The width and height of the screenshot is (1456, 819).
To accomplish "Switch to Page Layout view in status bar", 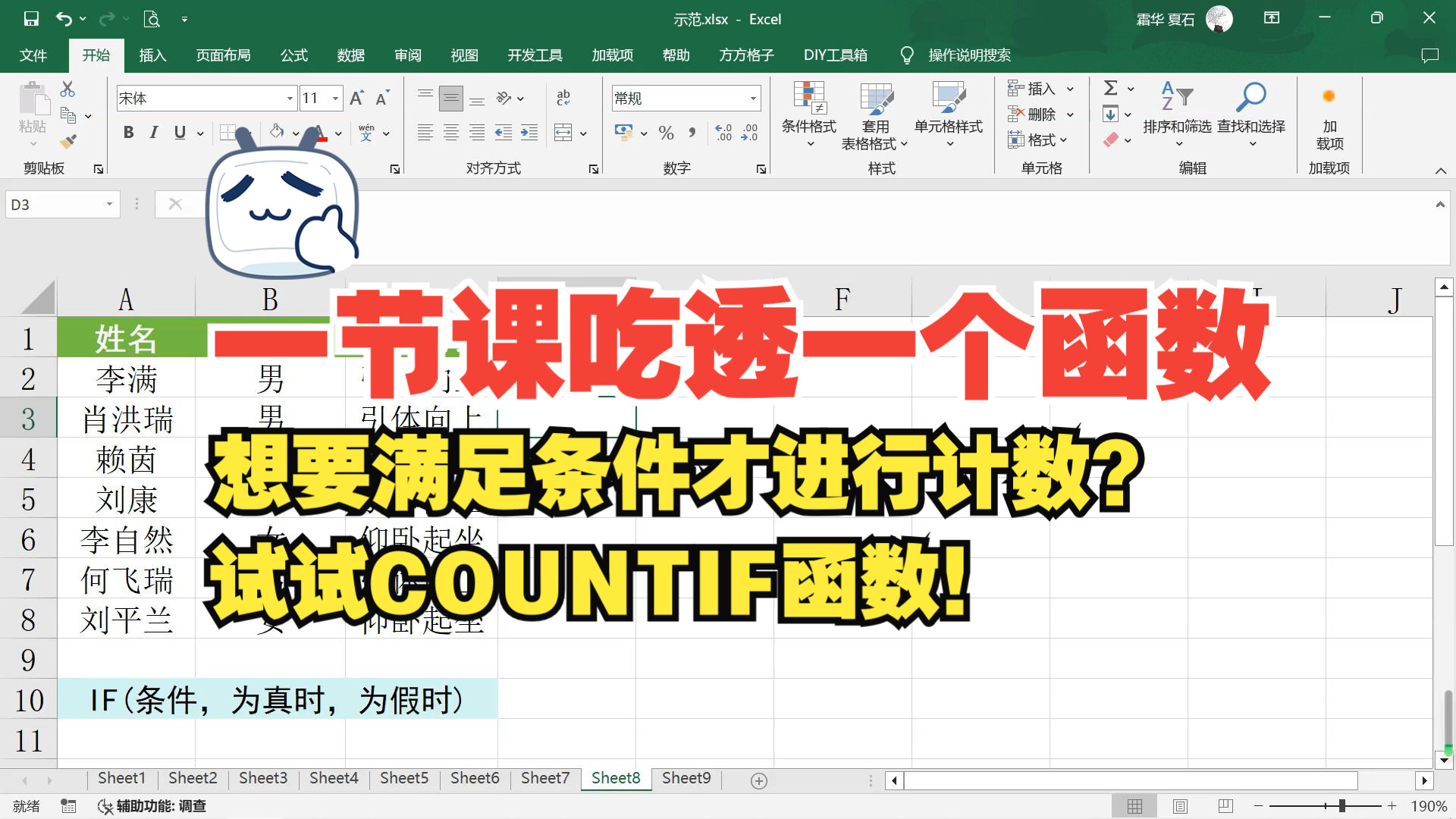I will (1180, 806).
